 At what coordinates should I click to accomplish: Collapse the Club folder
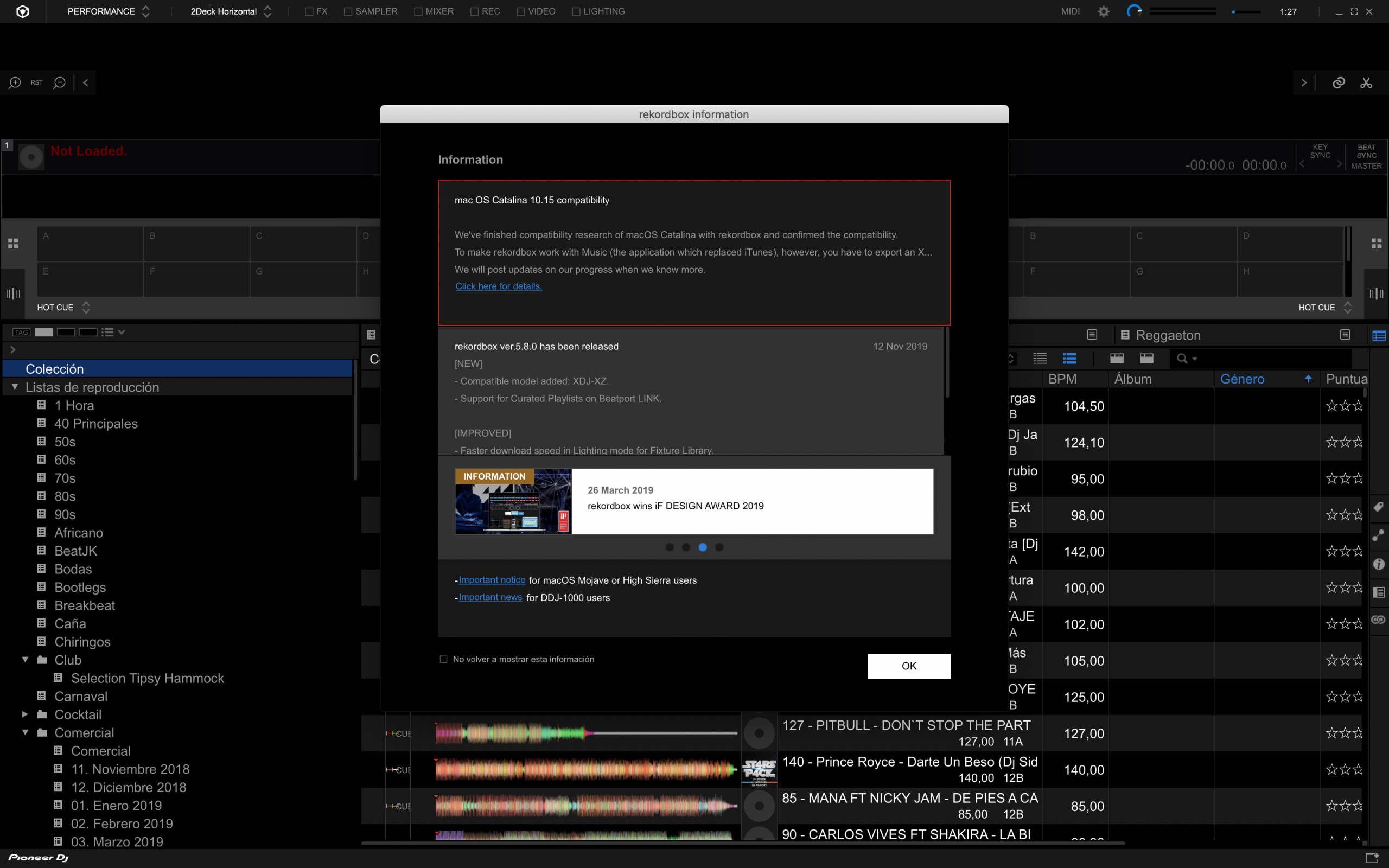pyautogui.click(x=26, y=660)
